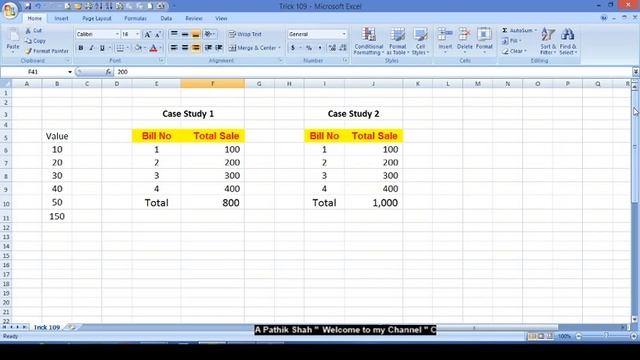Open the Office button menu
Screen dimensions: 640x360
point(9,9)
